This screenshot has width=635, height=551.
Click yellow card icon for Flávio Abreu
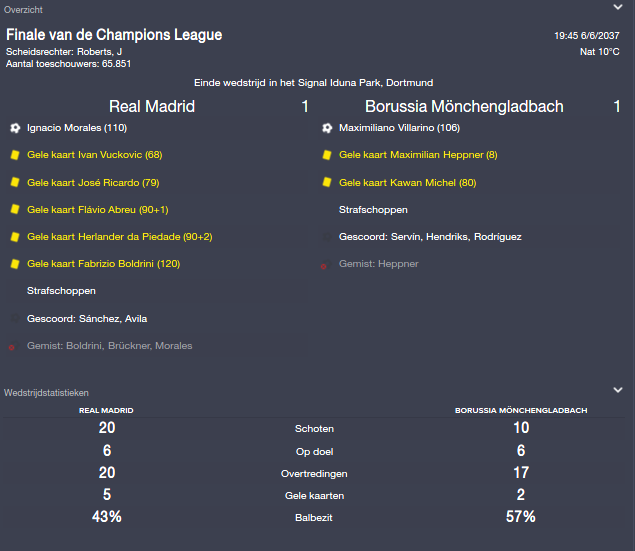[x=15, y=210]
